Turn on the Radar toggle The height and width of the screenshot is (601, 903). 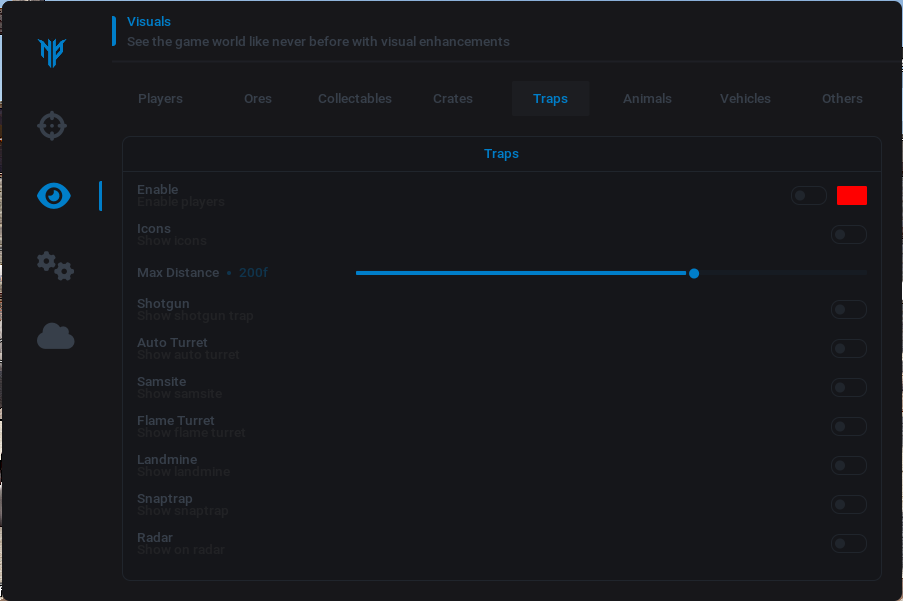click(848, 544)
